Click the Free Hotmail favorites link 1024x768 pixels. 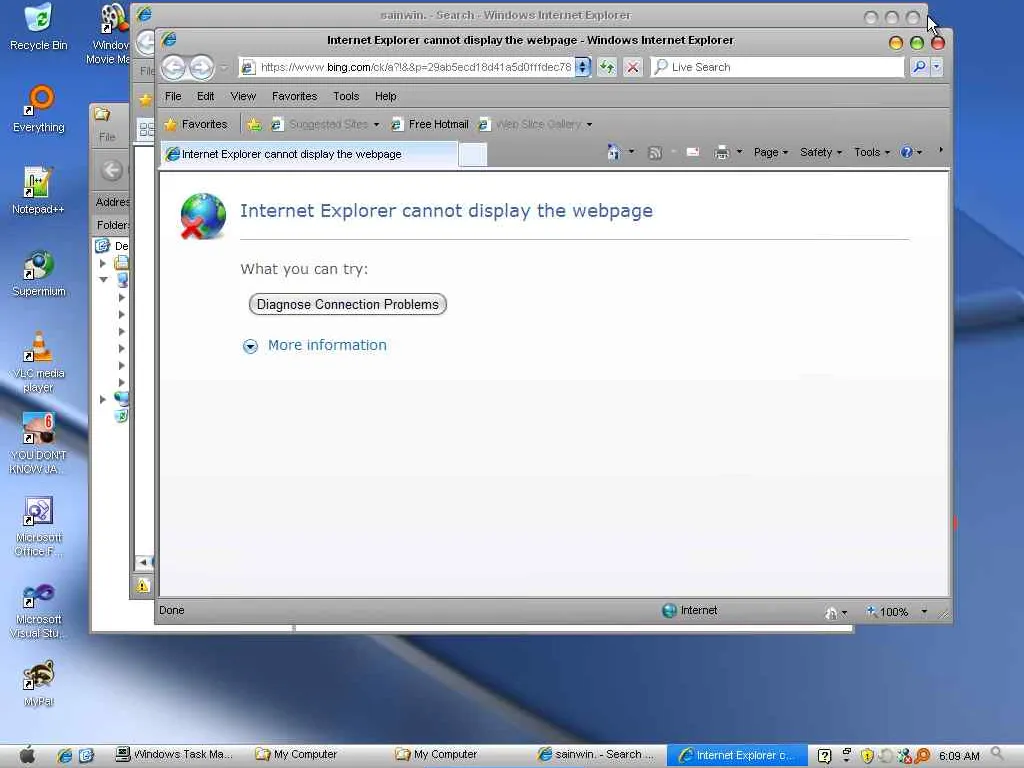click(430, 124)
